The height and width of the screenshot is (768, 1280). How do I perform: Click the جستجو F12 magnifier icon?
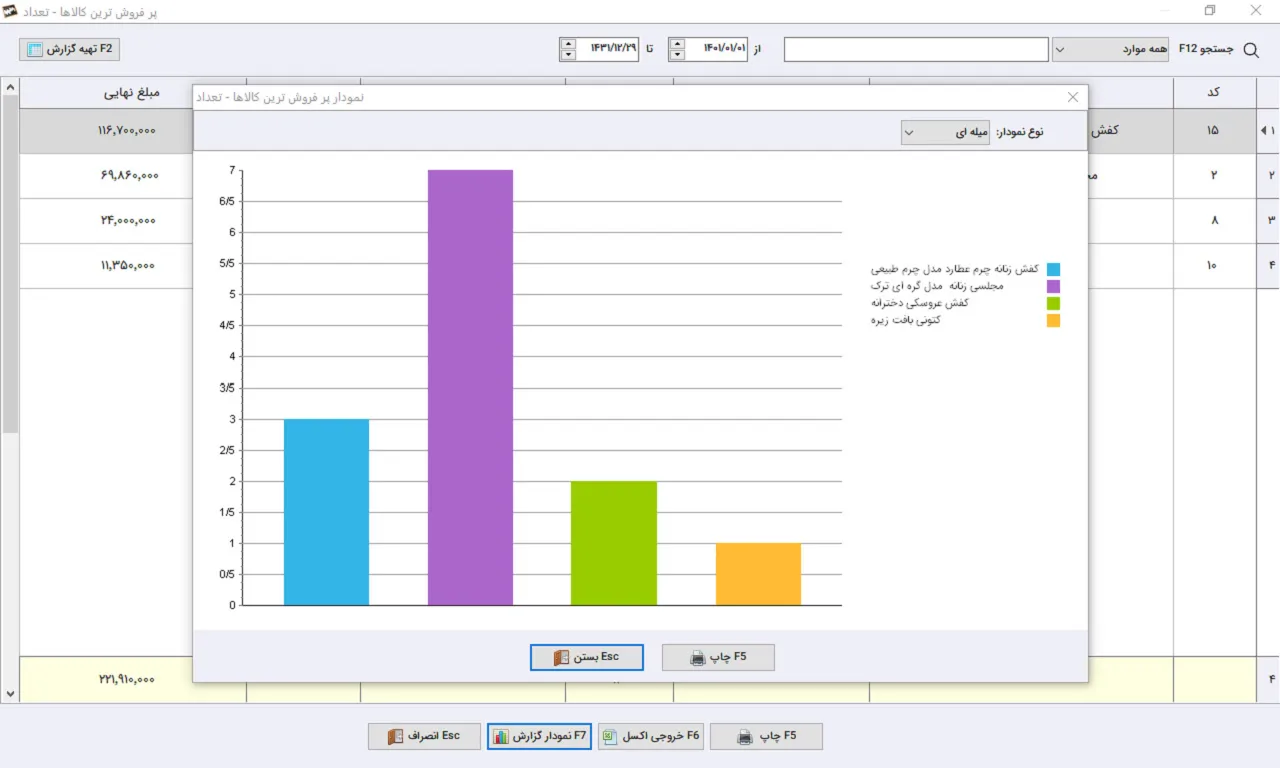pyautogui.click(x=1250, y=50)
